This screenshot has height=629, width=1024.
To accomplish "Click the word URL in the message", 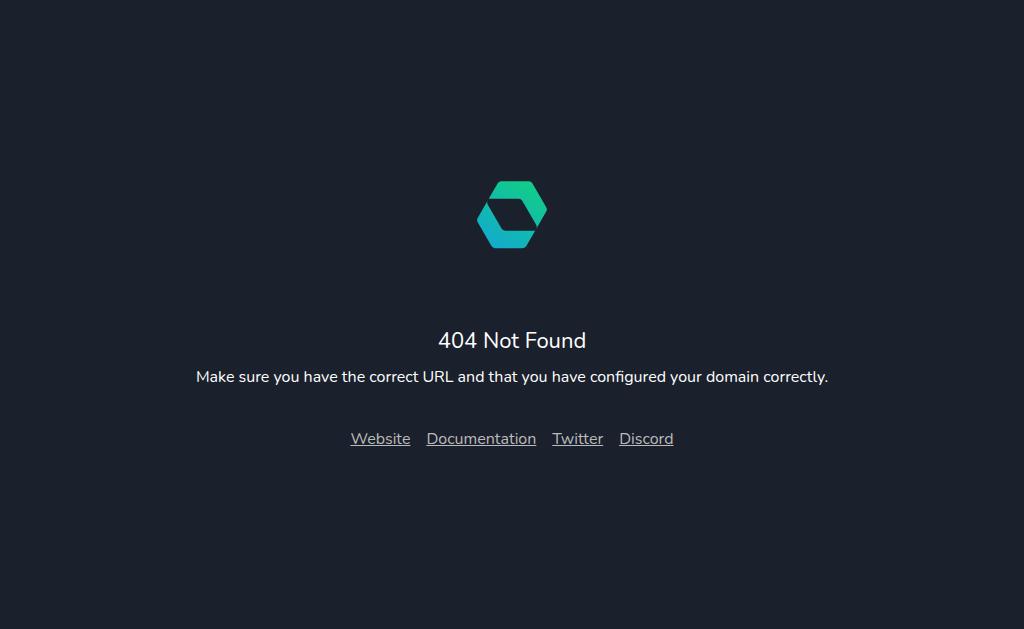I will coord(438,377).
